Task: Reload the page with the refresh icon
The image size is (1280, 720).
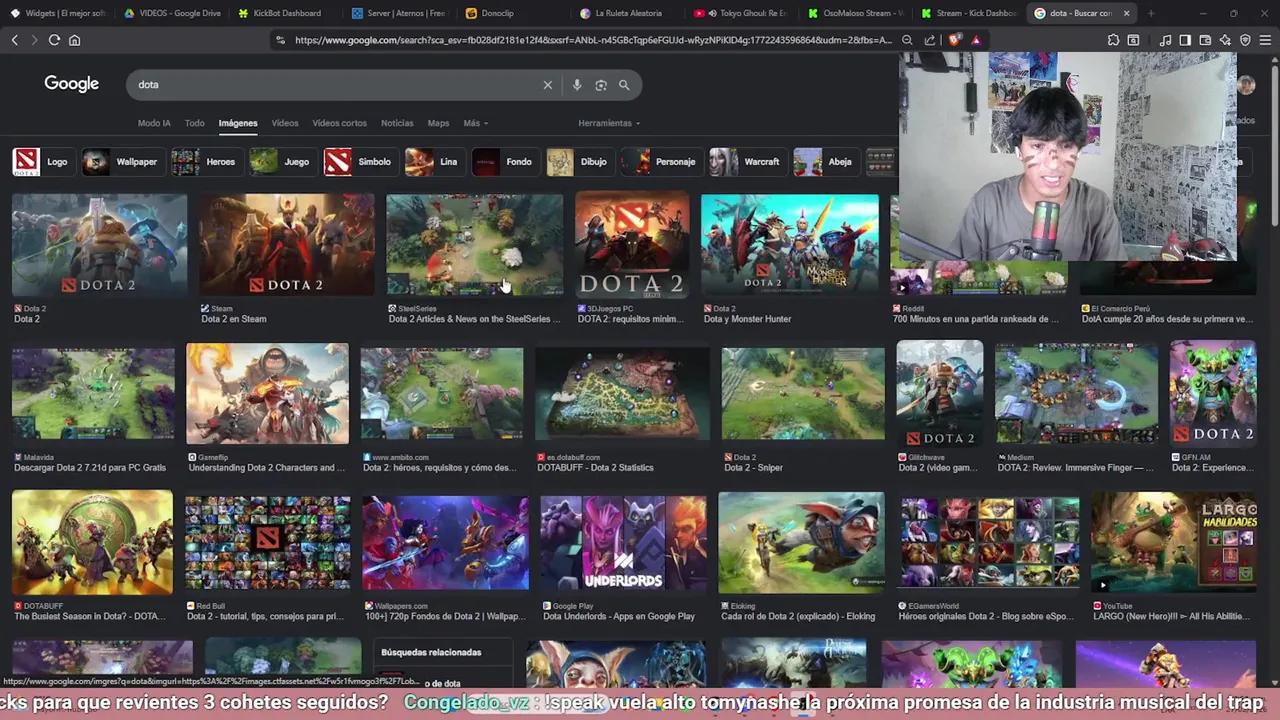Action: coord(54,40)
